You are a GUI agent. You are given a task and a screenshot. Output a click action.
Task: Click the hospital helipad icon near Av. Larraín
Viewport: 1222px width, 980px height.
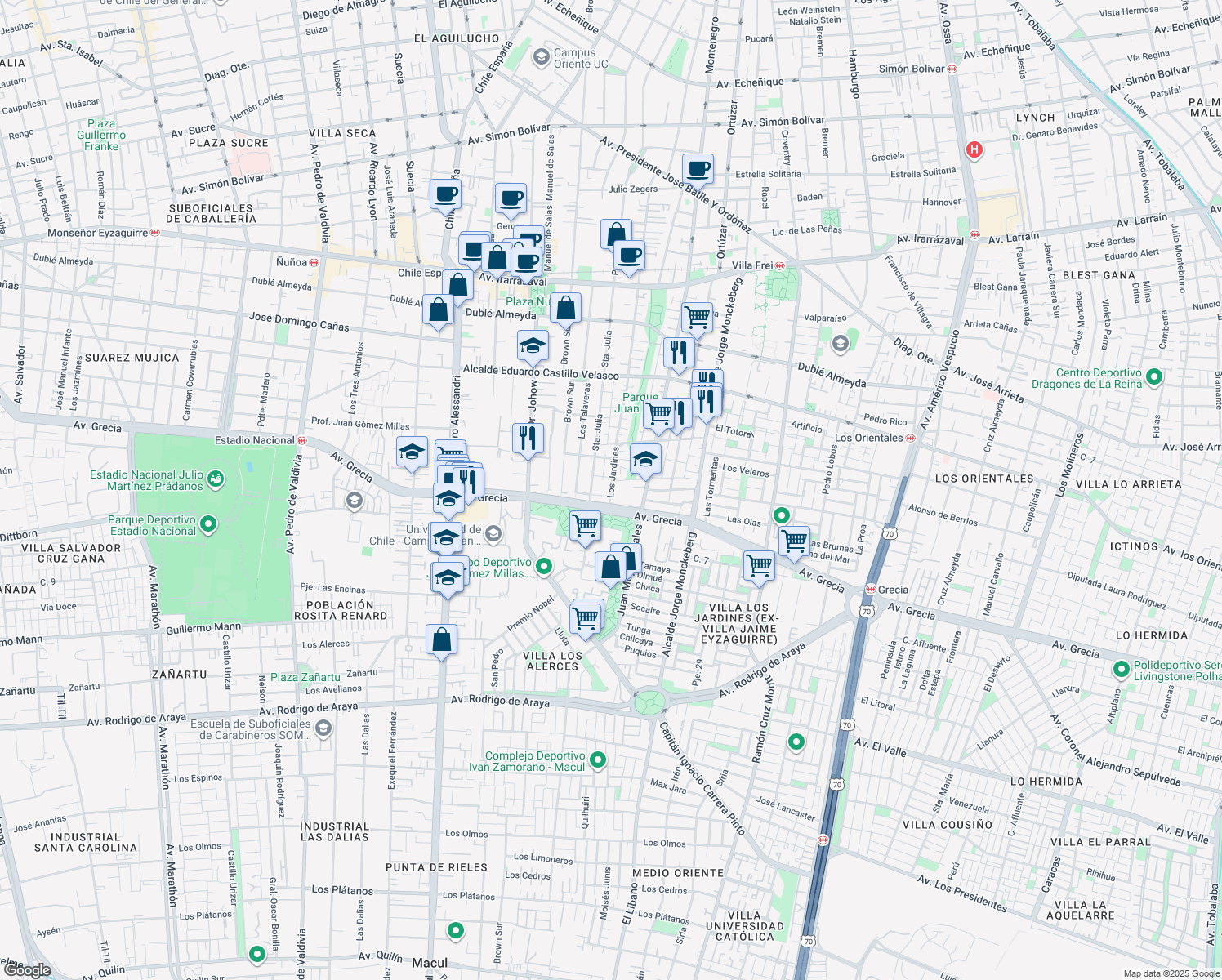tap(973, 150)
